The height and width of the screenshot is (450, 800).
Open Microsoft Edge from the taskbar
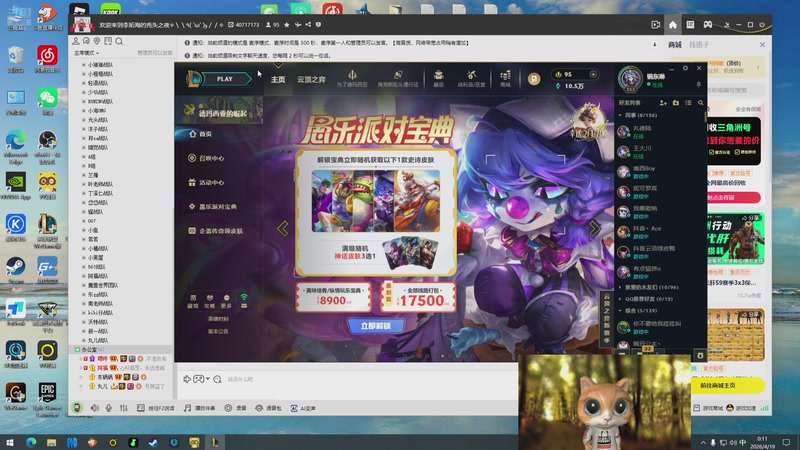click(x=31, y=442)
